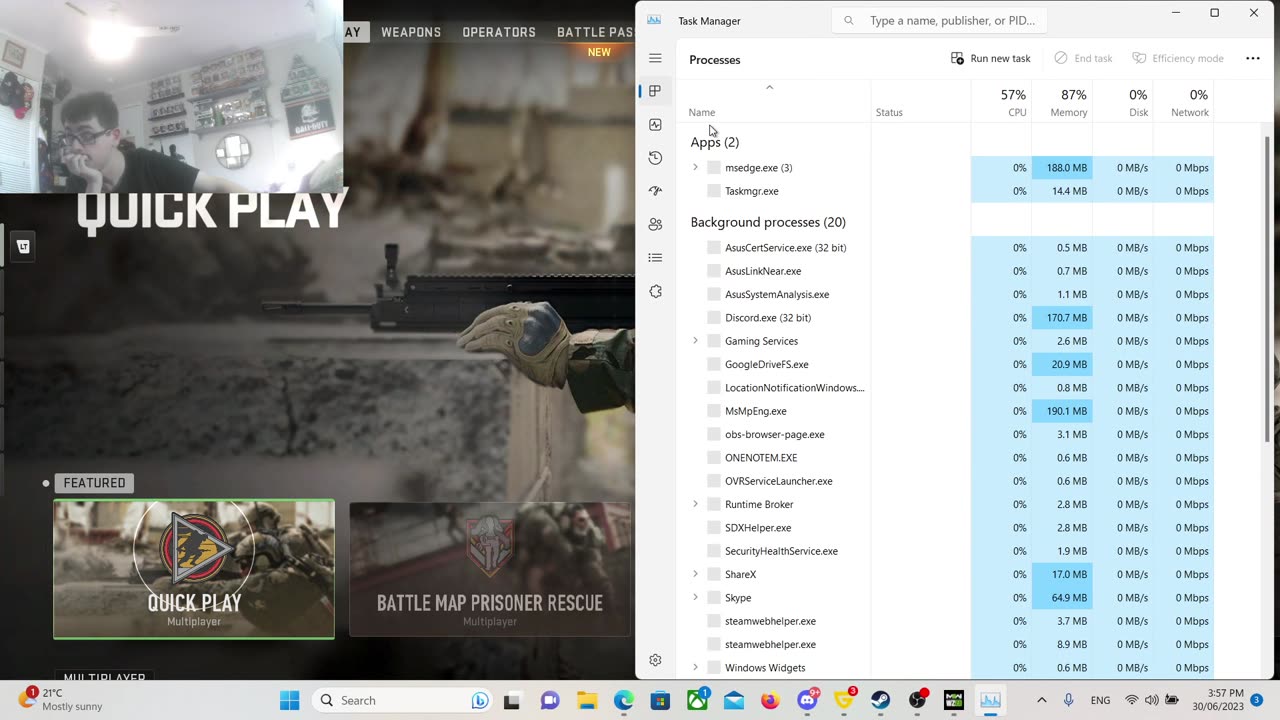Sort processes by Network column
This screenshot has height=720, width=1280.
click(x=1184, y=102)
